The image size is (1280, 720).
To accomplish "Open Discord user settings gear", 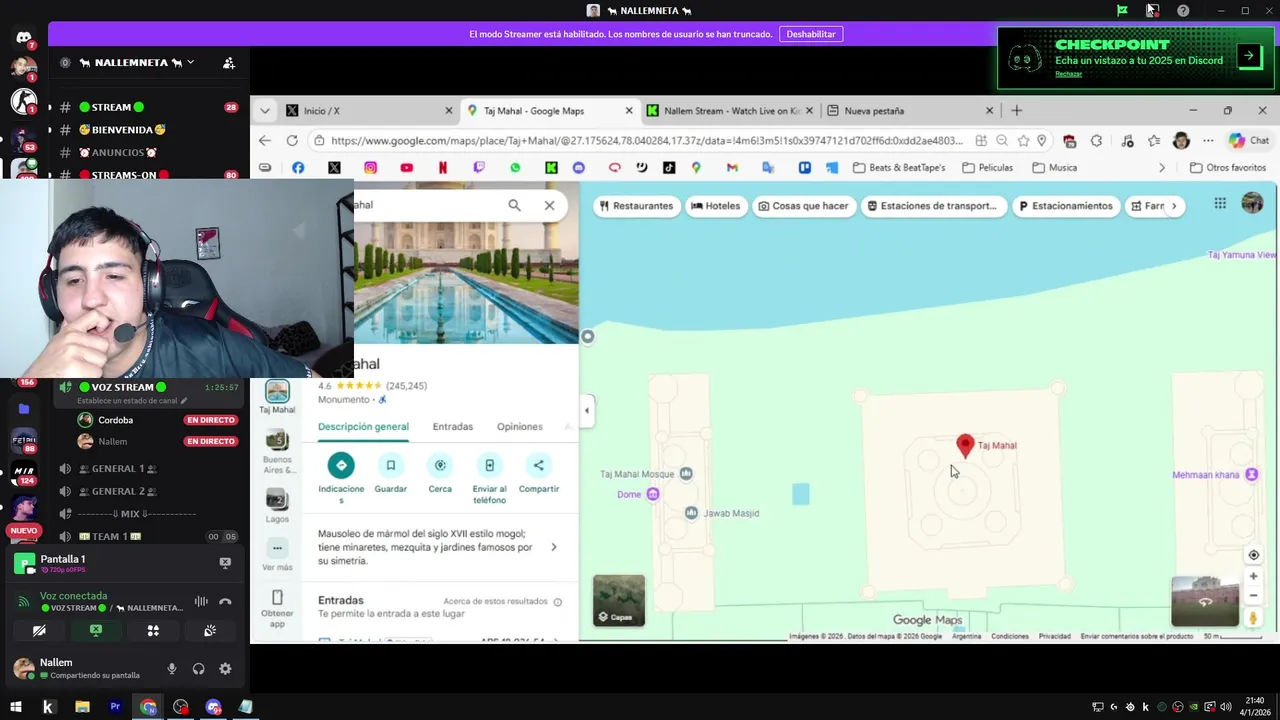I will (x=225, y=669).
